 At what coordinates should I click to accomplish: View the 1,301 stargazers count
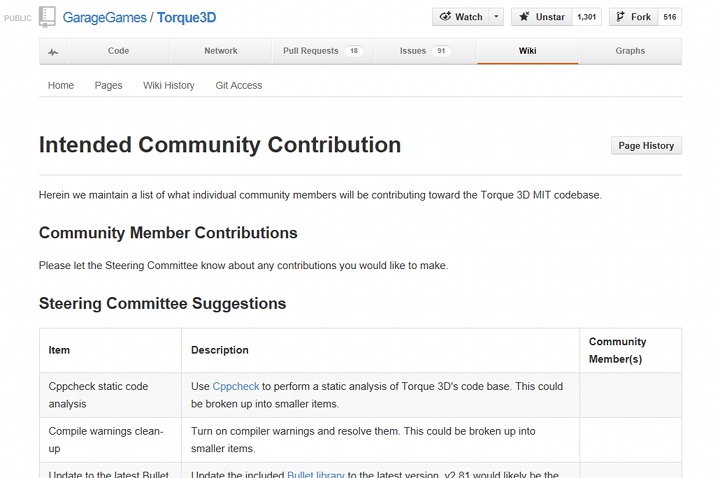587,17
